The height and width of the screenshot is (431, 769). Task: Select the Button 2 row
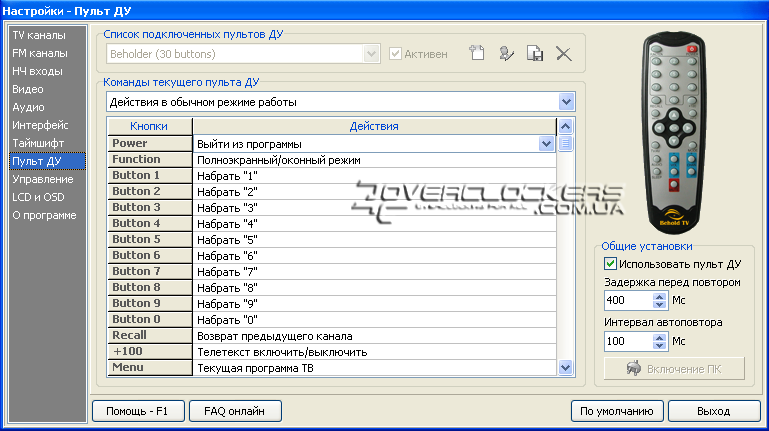150,191
